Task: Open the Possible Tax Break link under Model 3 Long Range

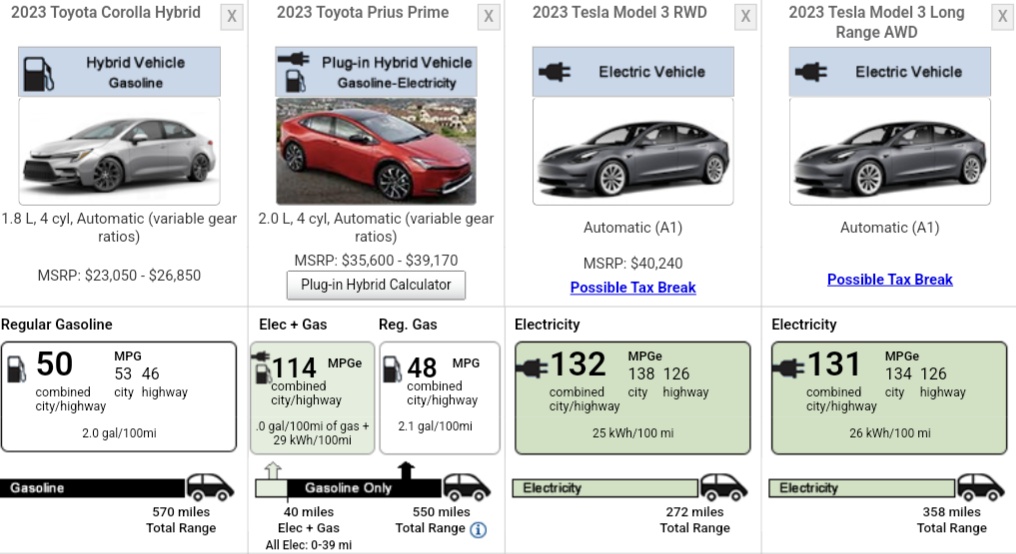Action: pyautogui.click(x=890, y=280)
